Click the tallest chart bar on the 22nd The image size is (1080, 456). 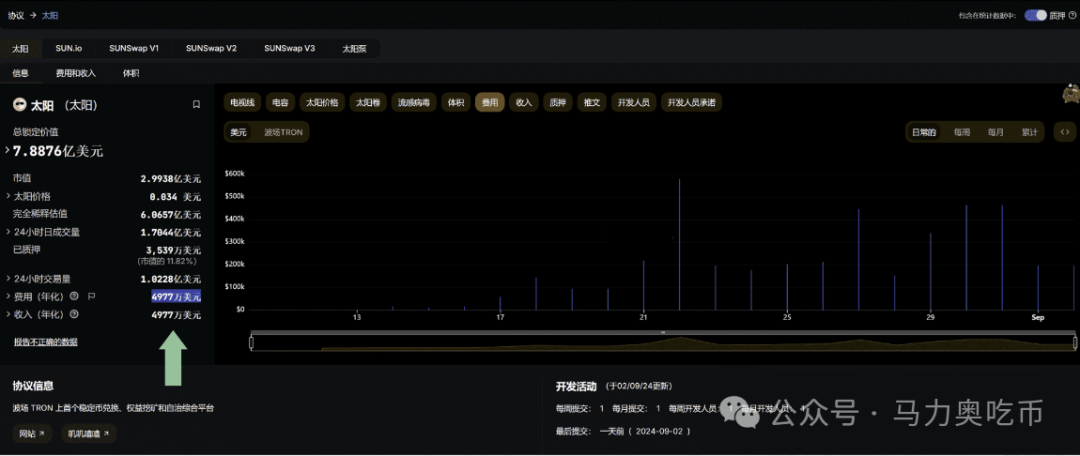point(679,244)
